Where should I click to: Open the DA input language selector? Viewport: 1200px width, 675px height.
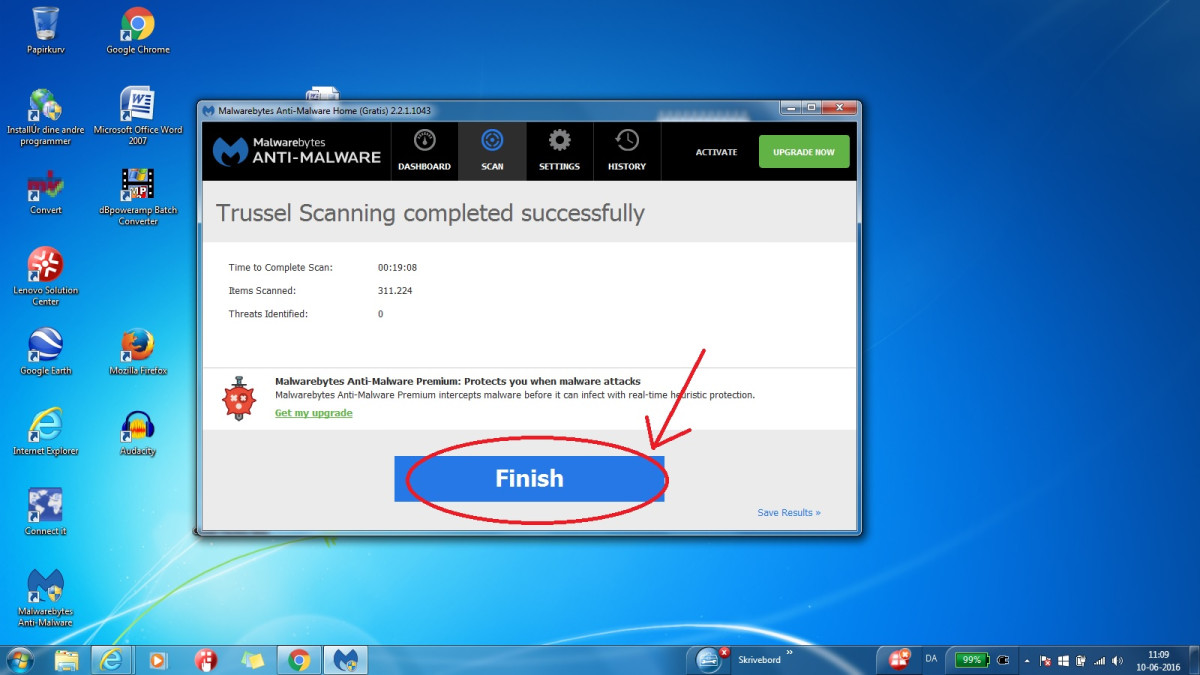[x=931, y=659]
